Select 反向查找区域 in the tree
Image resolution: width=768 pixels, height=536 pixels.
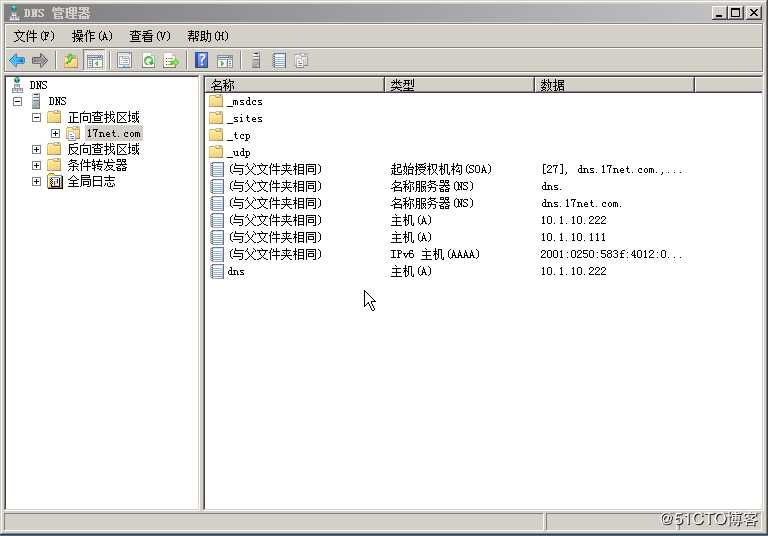pyautogui.click(x=103, y=149)
